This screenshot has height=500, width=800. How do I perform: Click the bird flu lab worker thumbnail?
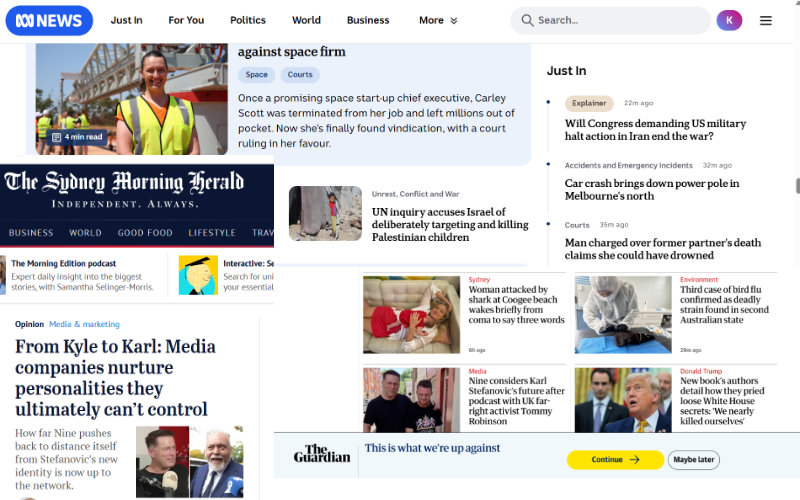click(623, 315)
